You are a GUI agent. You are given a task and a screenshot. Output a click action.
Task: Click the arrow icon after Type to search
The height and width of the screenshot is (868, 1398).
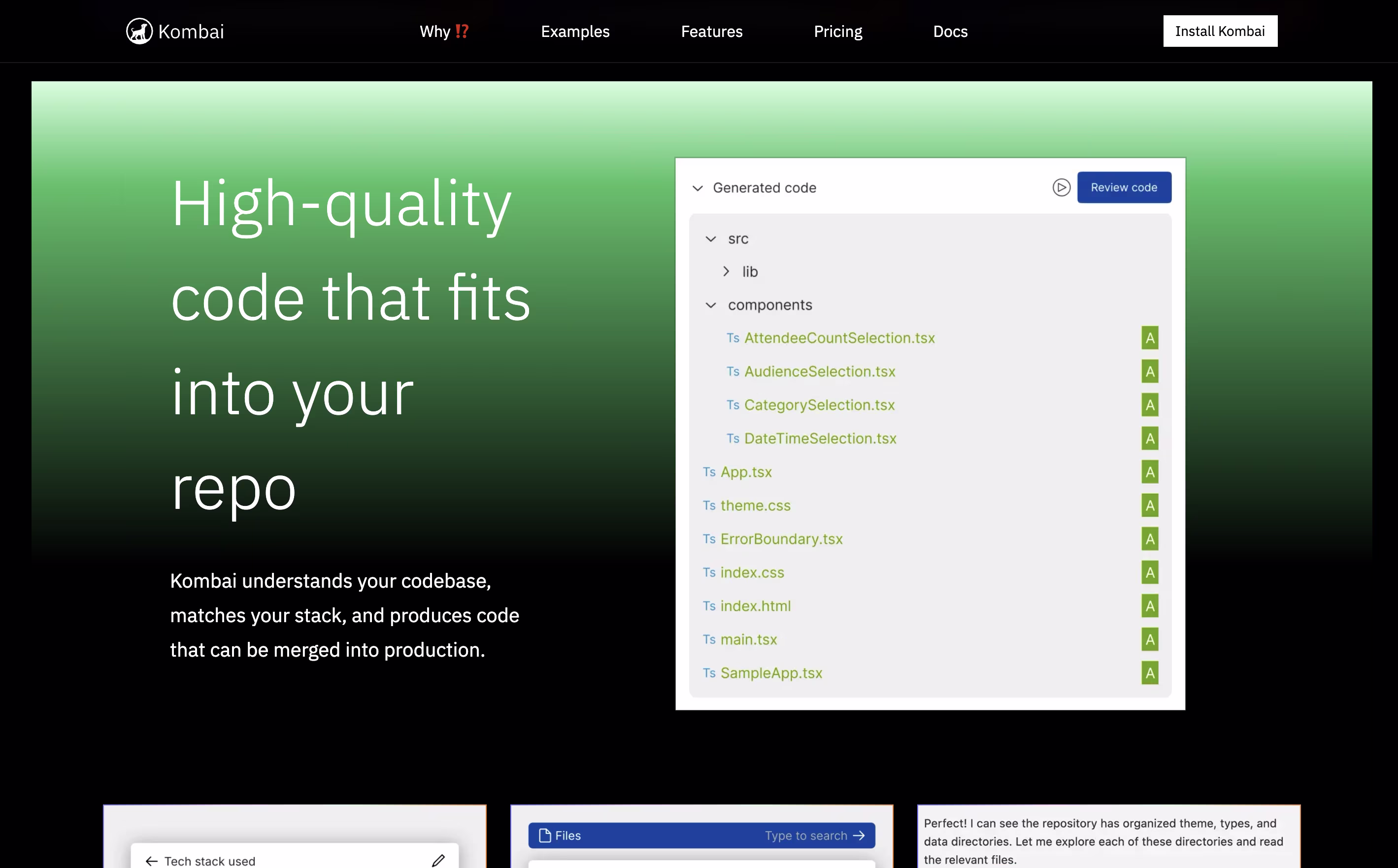(859, 836)
